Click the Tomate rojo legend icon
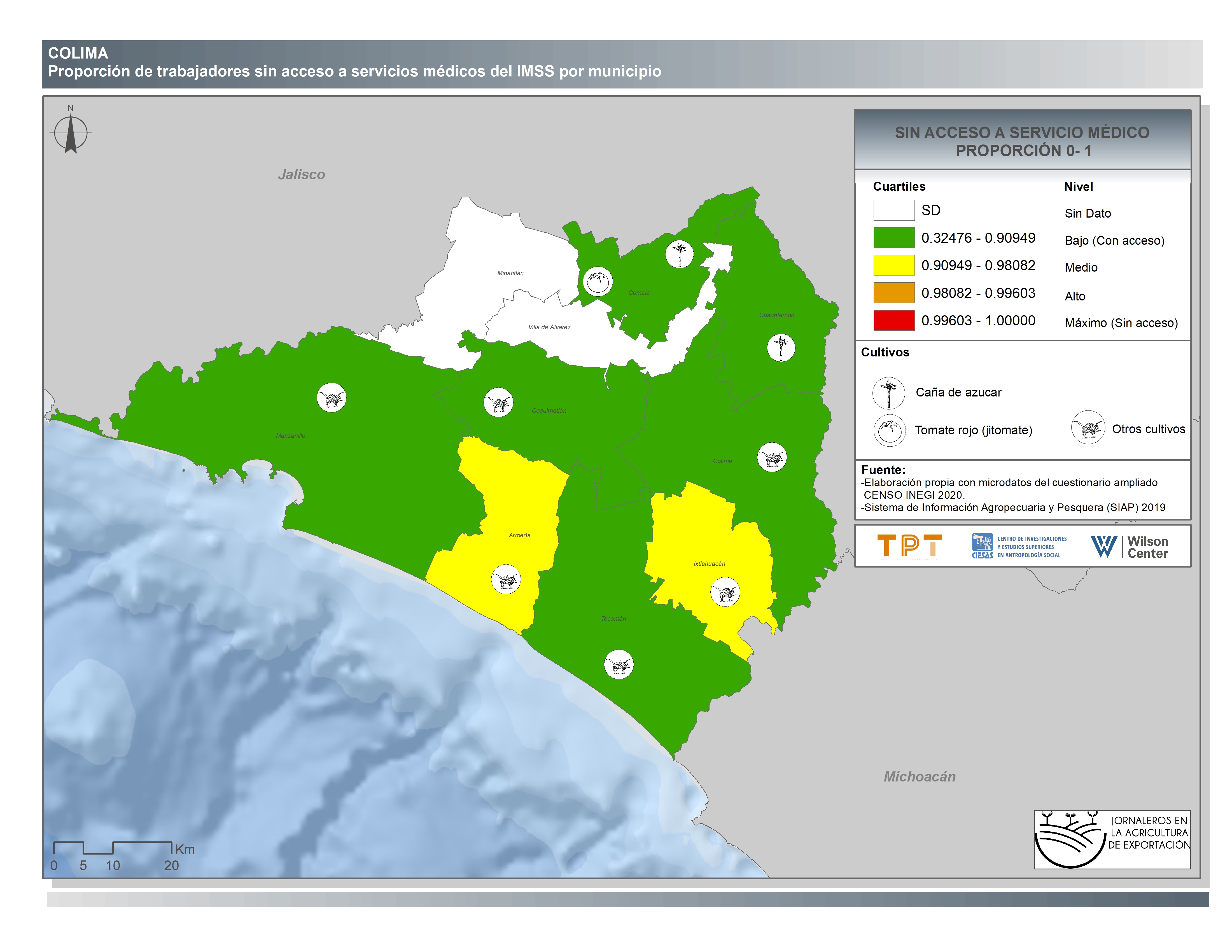Screen dimensions: 1232x952 (x=890, y=430)
